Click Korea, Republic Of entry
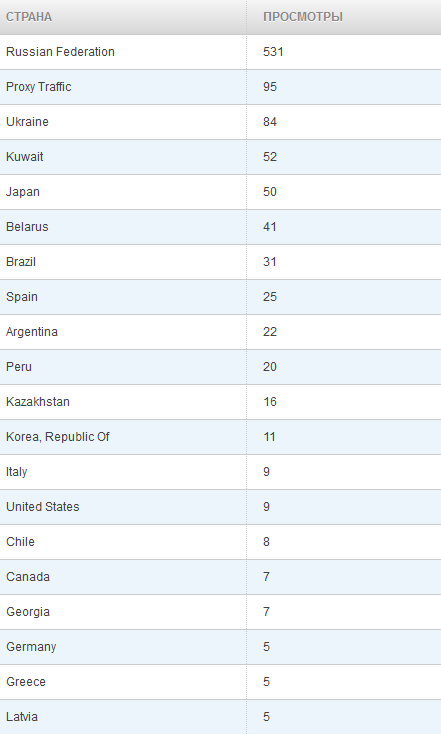Viewport: 441px width, 735px height. 58,437
